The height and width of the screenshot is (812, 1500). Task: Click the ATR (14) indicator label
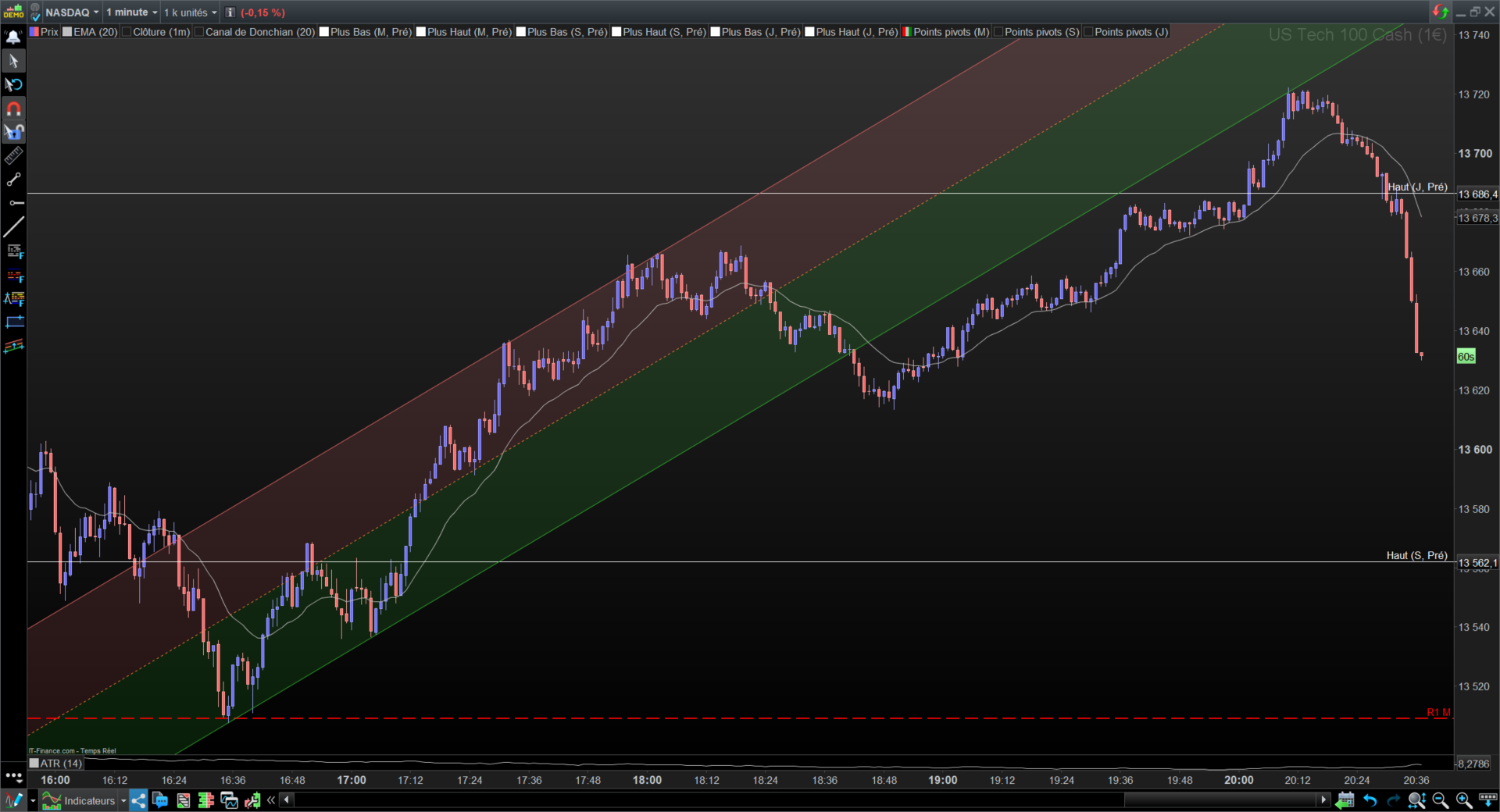(x=61, y=764)
